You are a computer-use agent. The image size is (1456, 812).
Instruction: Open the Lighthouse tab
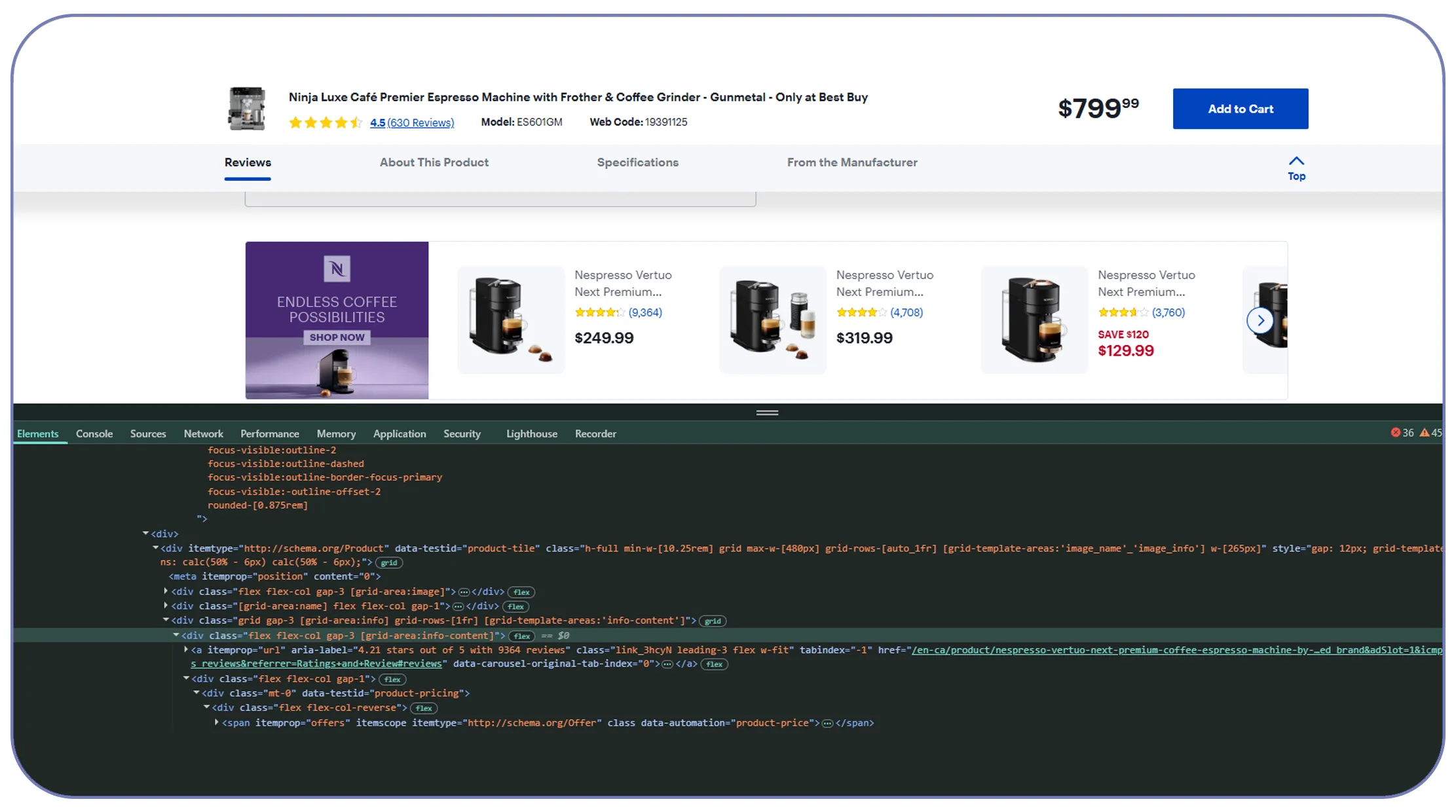(532, 434)
